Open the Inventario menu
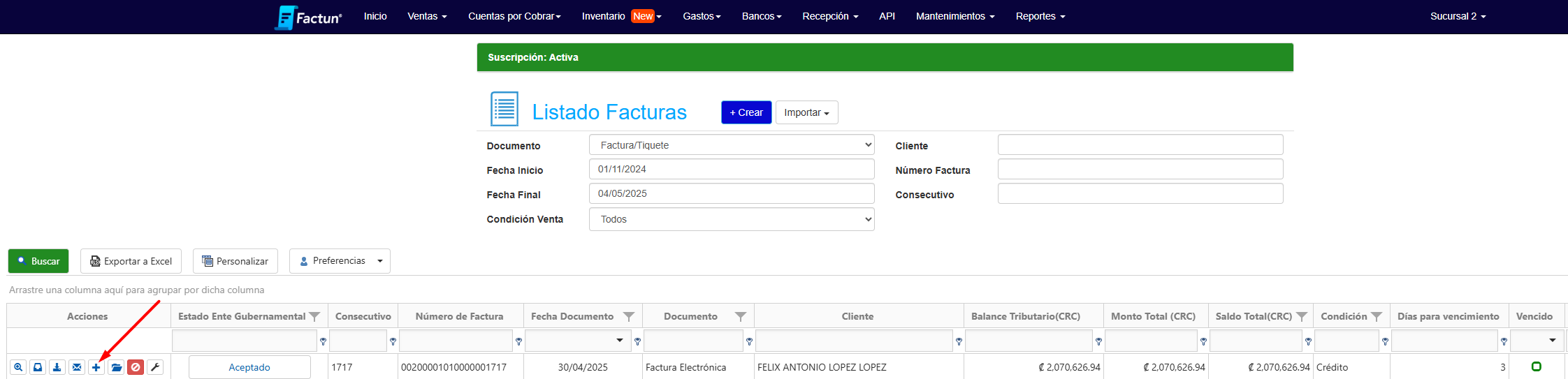 point(621,16)
